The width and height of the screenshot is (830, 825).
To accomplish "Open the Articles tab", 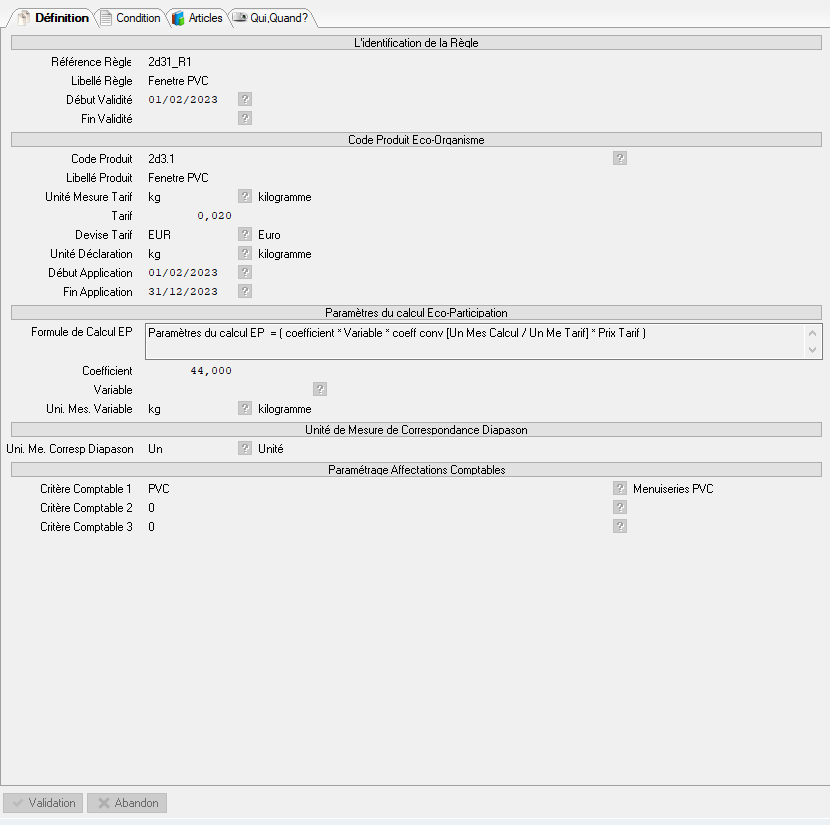I will pyautogui.click(x=197, y=18).
